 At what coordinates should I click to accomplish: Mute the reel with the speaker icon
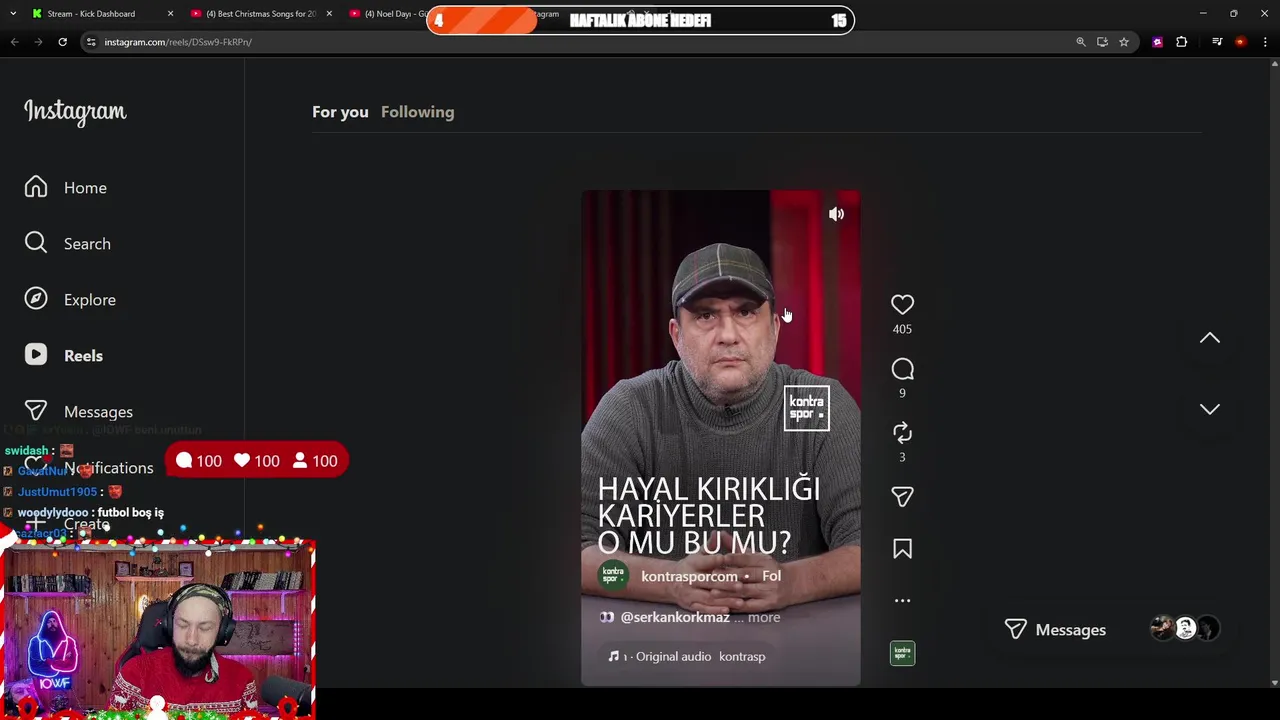click(836, 214)
